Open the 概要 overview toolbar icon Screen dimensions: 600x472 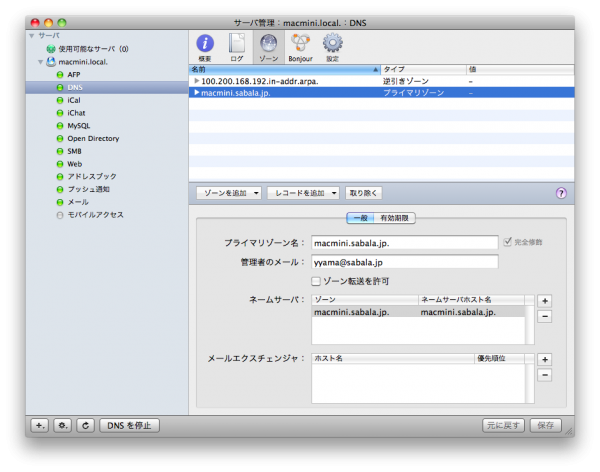(x=205, y=47)
